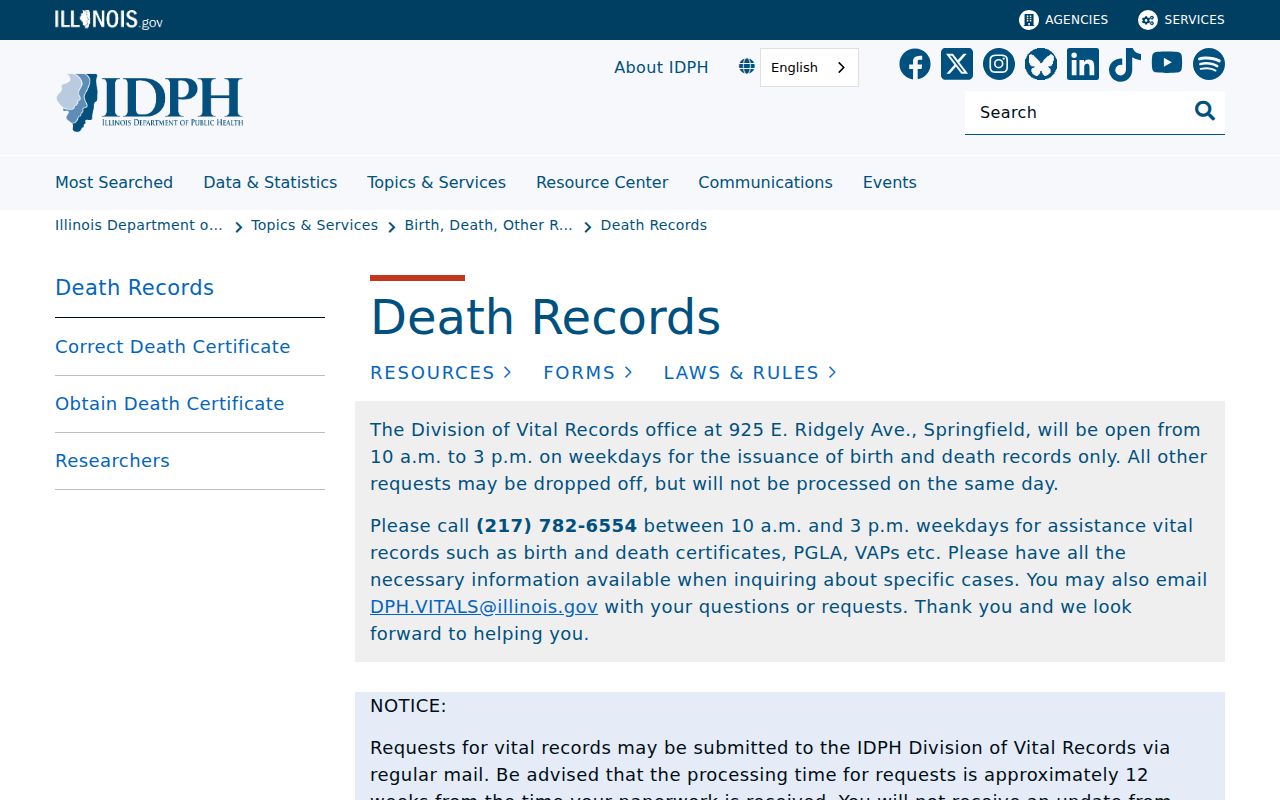
Task: Go to Correct Death Certificate page
Action: (173, 346)
